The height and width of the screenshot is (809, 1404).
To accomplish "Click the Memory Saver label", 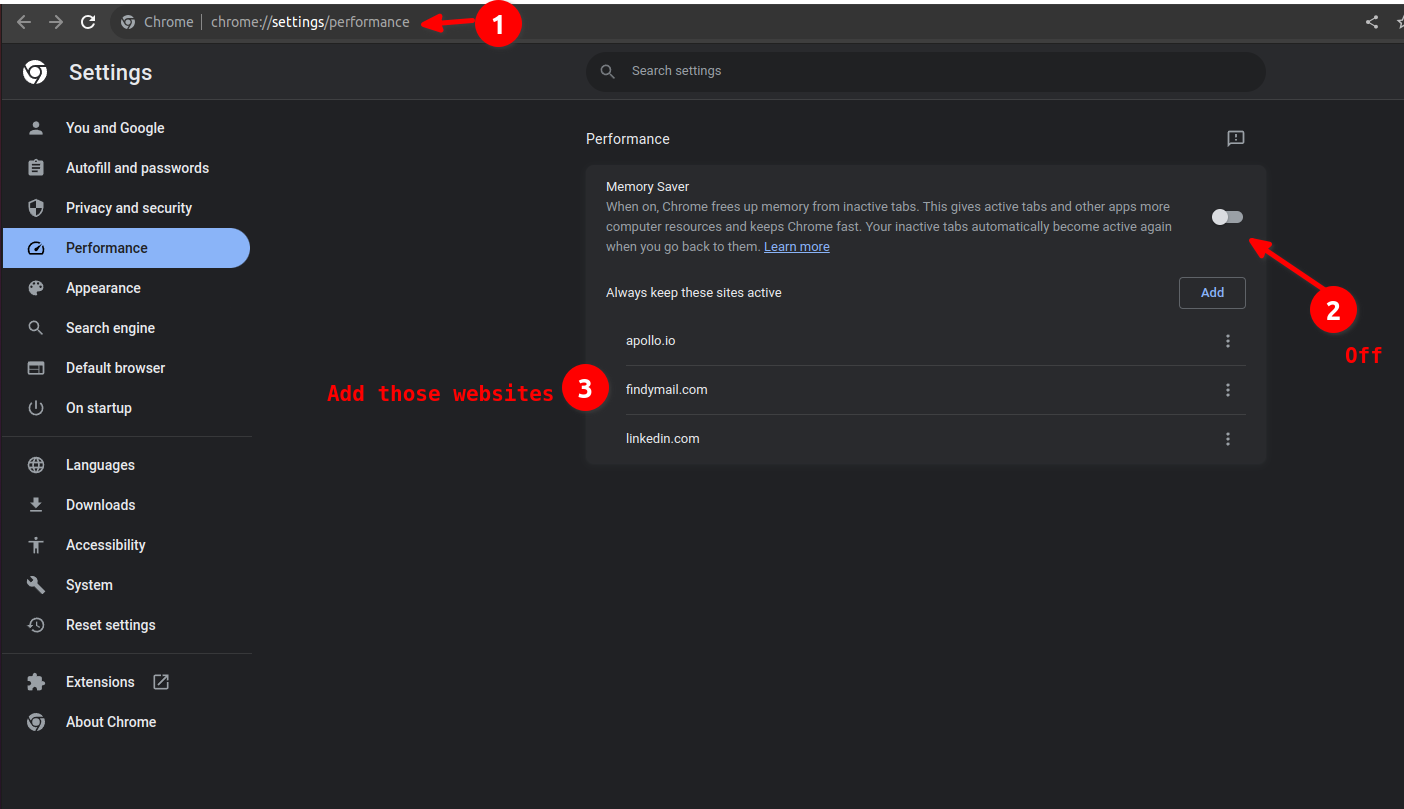I will (648, 187).
